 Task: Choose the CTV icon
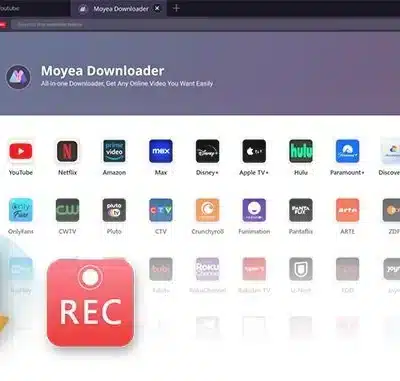[161, 210]
